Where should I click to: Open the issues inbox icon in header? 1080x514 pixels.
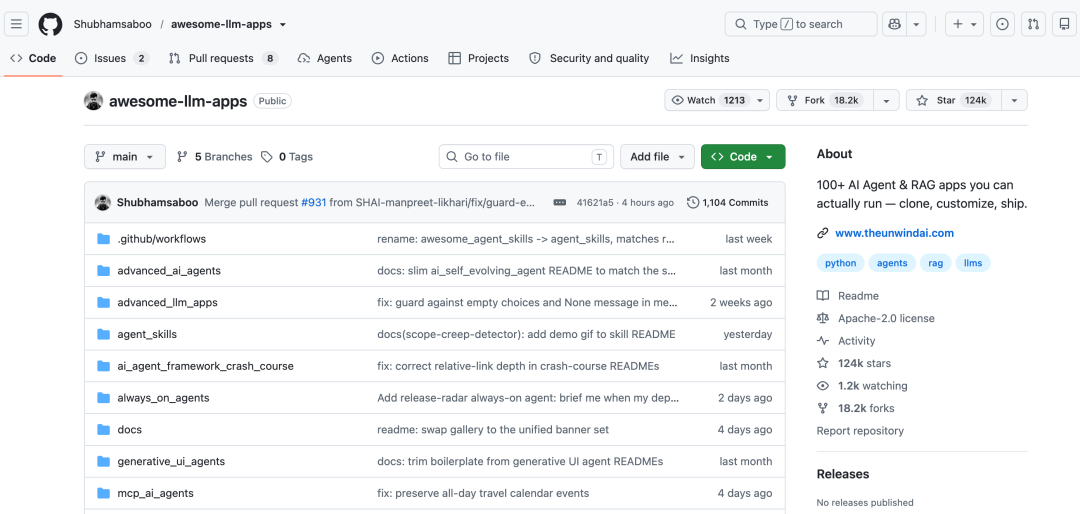pyautogui.click(x=1003, y=24)
